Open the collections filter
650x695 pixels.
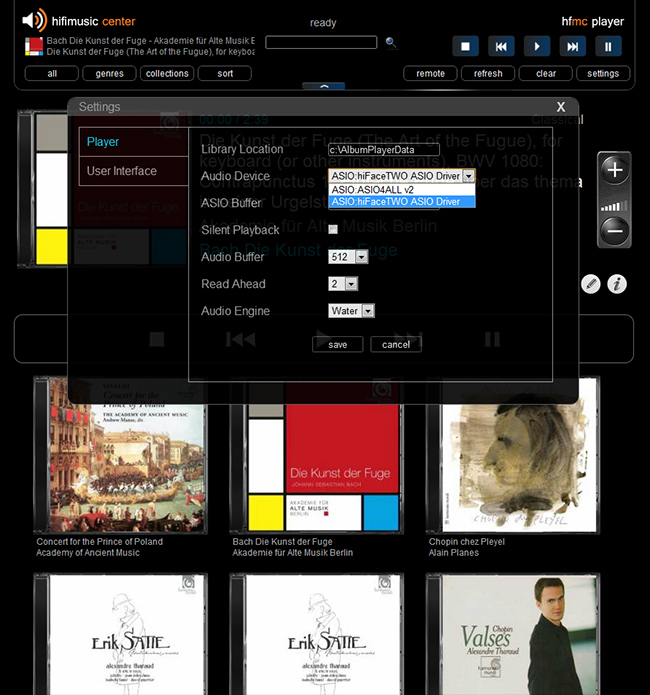point(167,74)
